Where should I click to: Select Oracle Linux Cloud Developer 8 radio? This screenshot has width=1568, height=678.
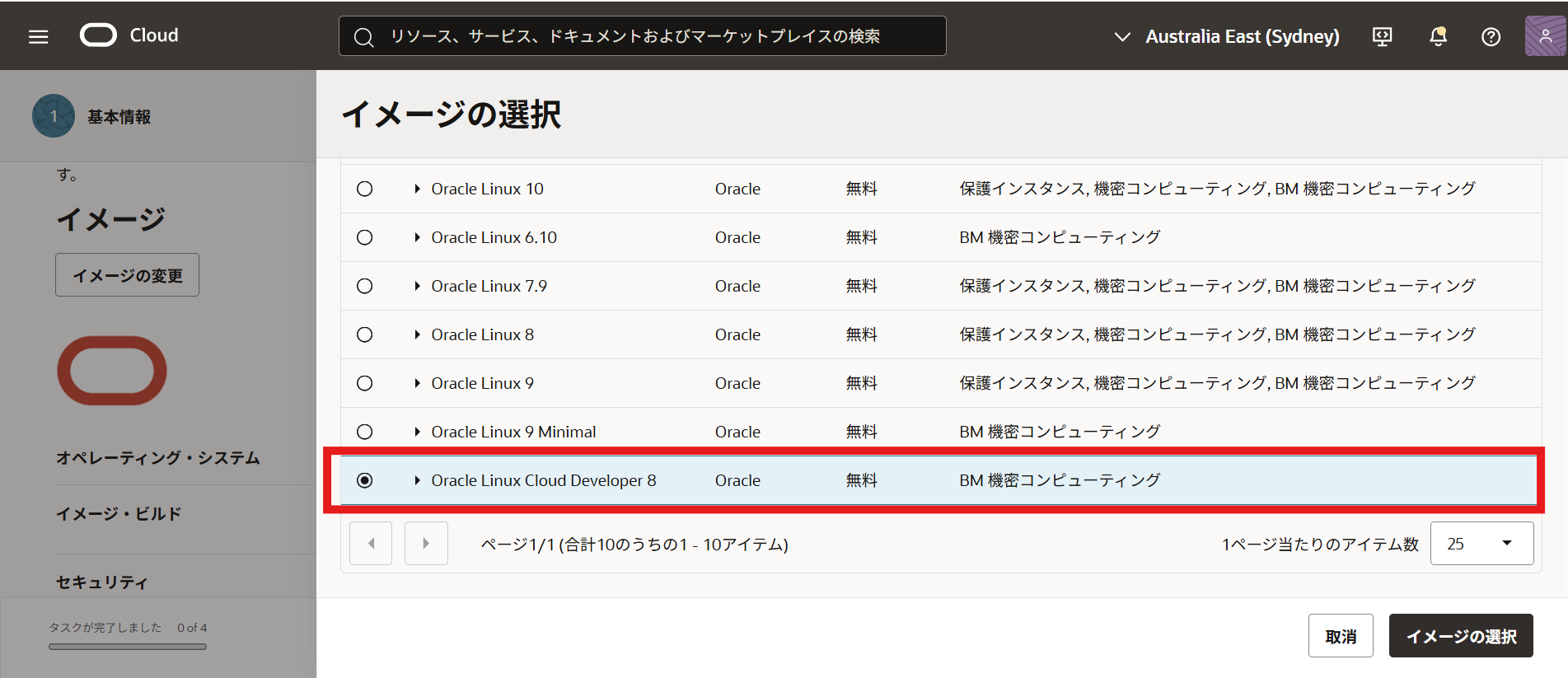coord(364,480)
